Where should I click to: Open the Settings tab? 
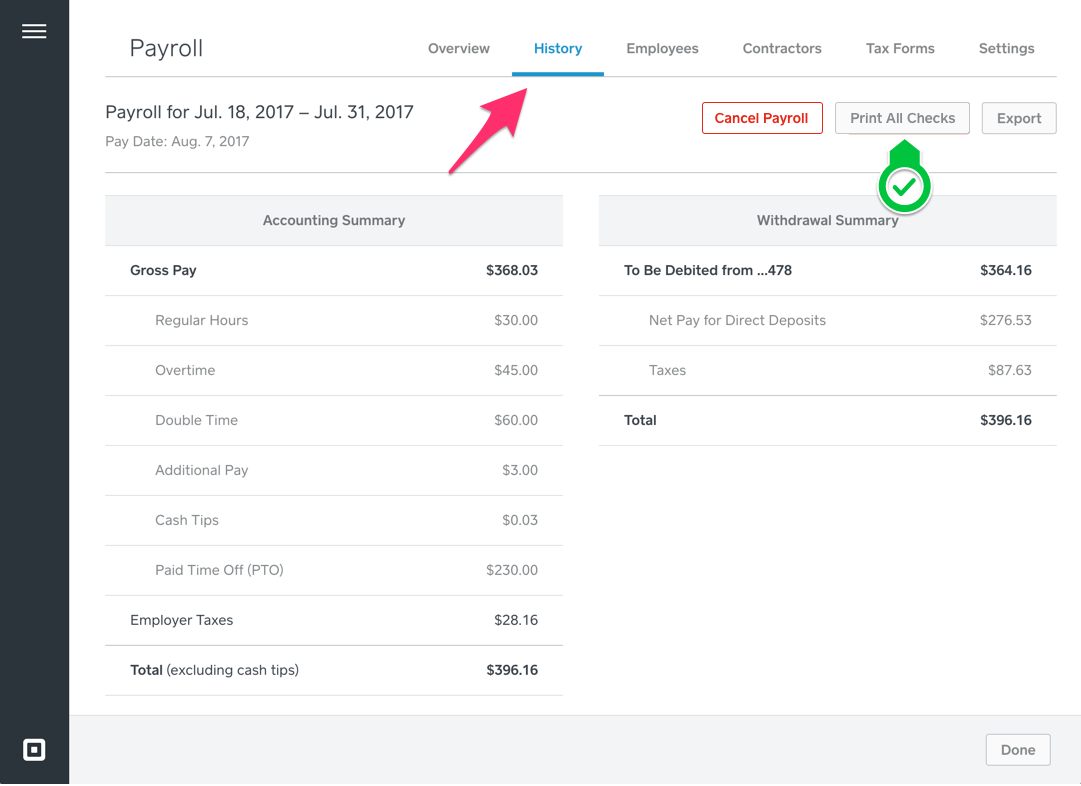(1006, 48)
